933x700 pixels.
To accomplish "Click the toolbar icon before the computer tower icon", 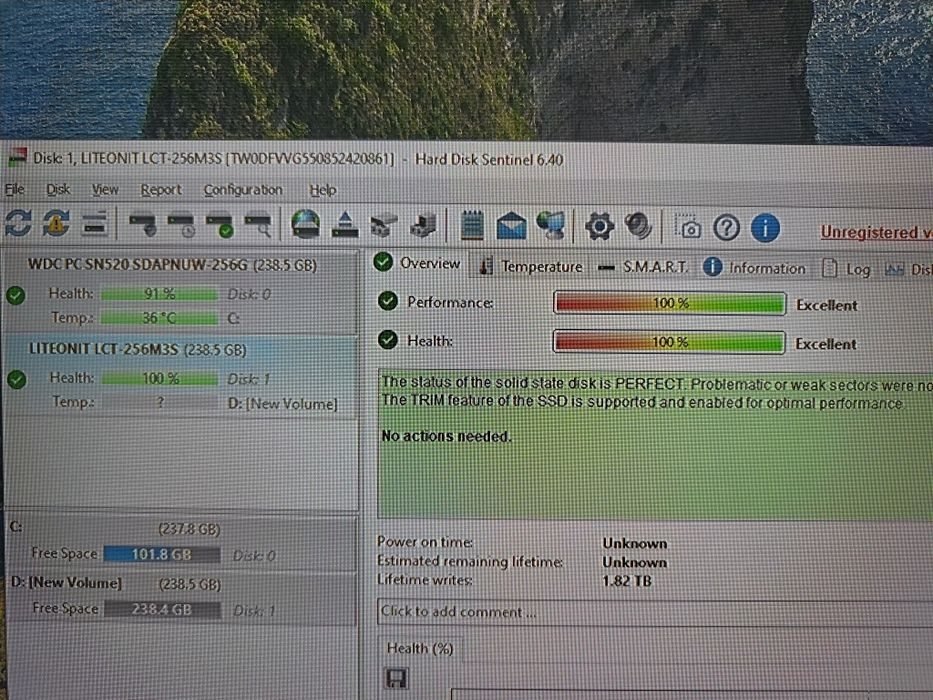I will (384, 226).
